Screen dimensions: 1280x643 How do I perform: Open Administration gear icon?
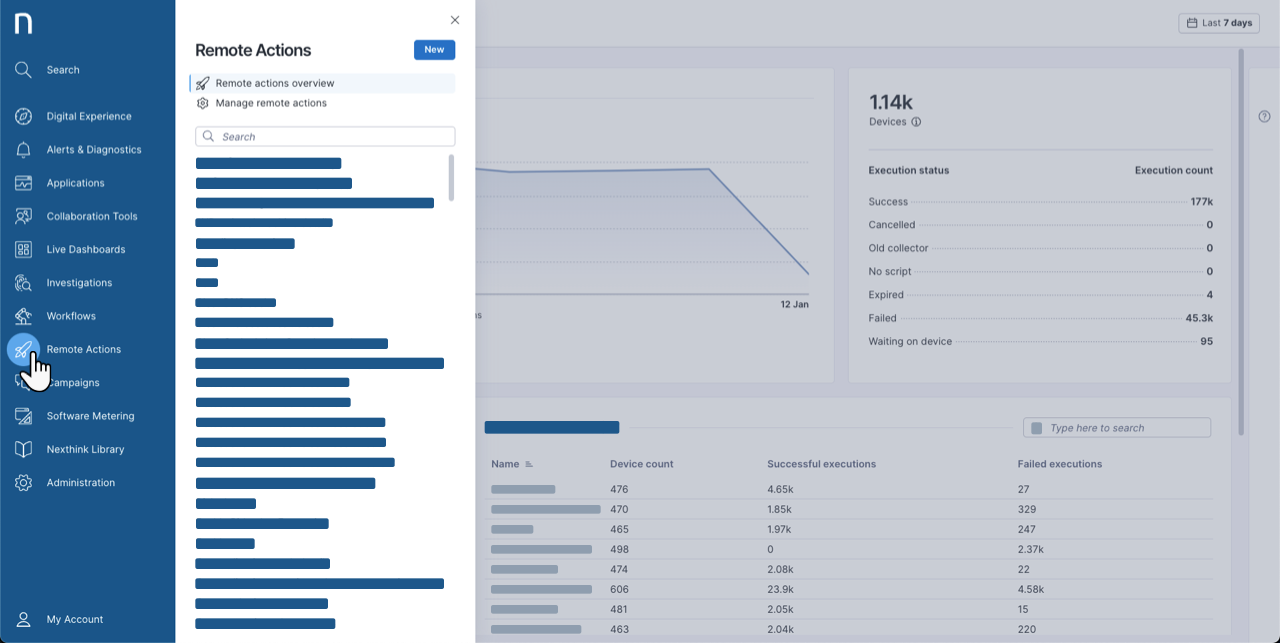coord(23,483)
